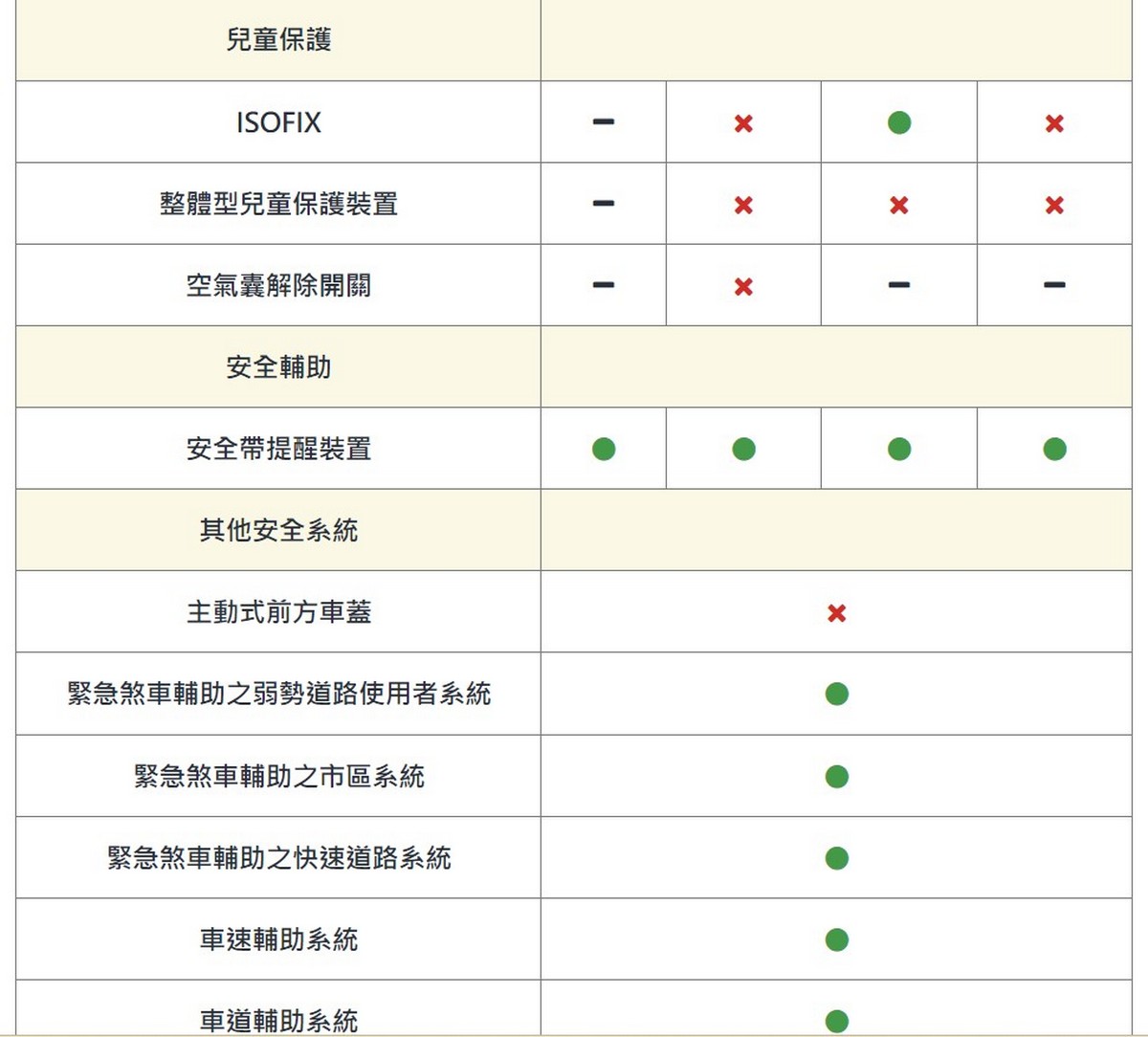Click green dot for 車速輔助系統
Image resolution: width=1148 pixels, height=1037 pixels.
837,939
